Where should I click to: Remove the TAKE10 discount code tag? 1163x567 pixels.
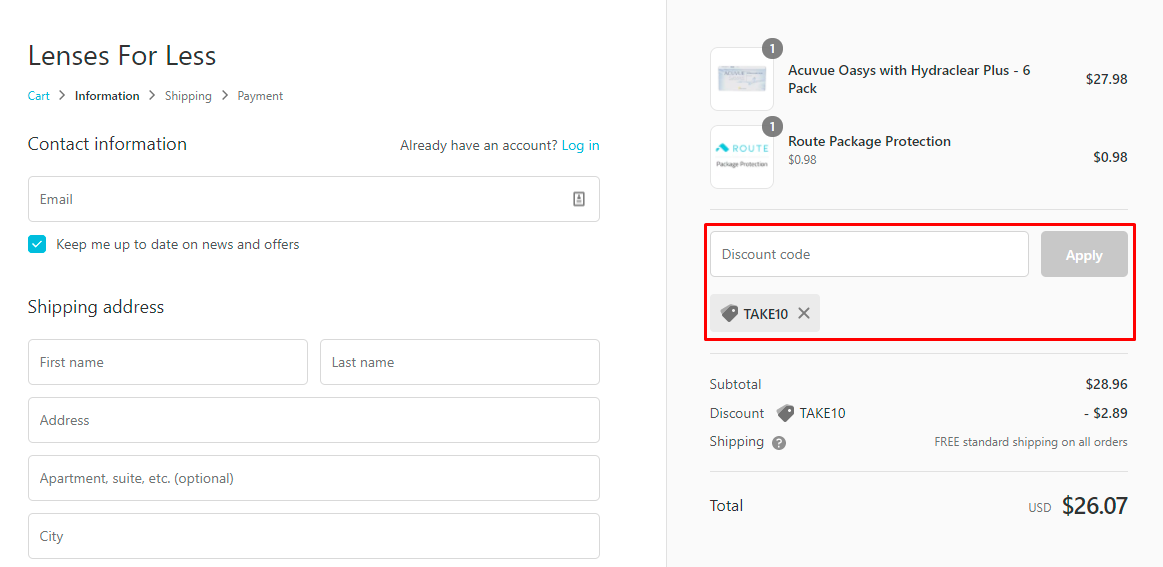tap(804, 313)
